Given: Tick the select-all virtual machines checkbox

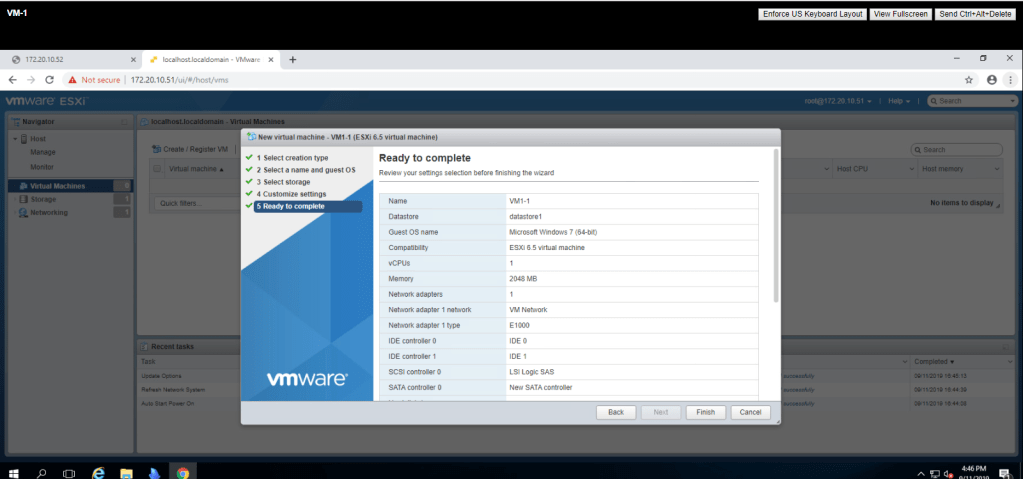Looking at the screenshot, I should point(157,169).
